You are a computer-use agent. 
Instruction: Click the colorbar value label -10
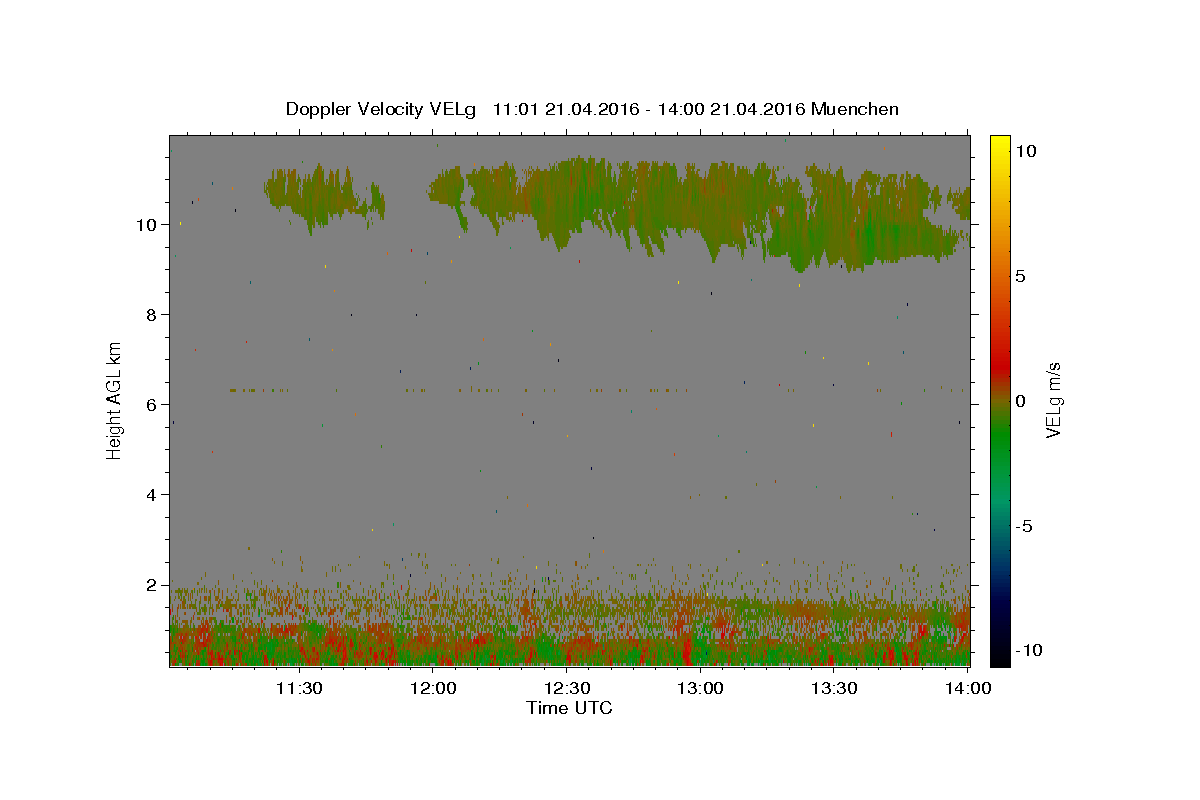tap(1028, 651)
